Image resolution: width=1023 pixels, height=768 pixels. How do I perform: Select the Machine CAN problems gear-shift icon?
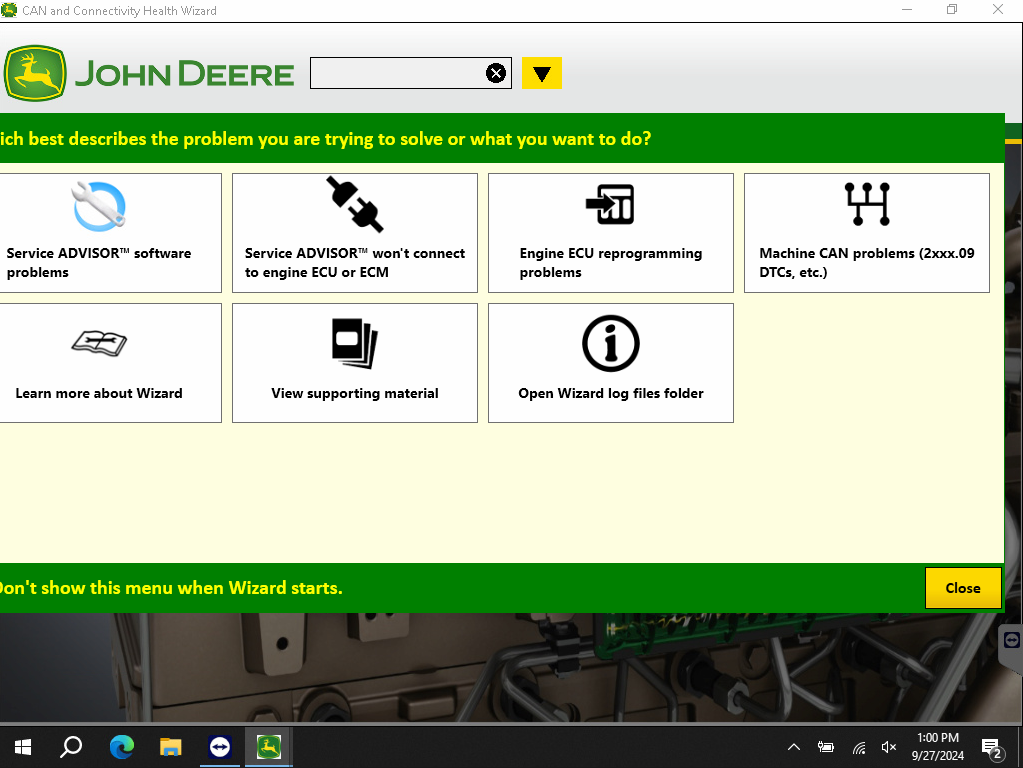(x=866, y=205)
